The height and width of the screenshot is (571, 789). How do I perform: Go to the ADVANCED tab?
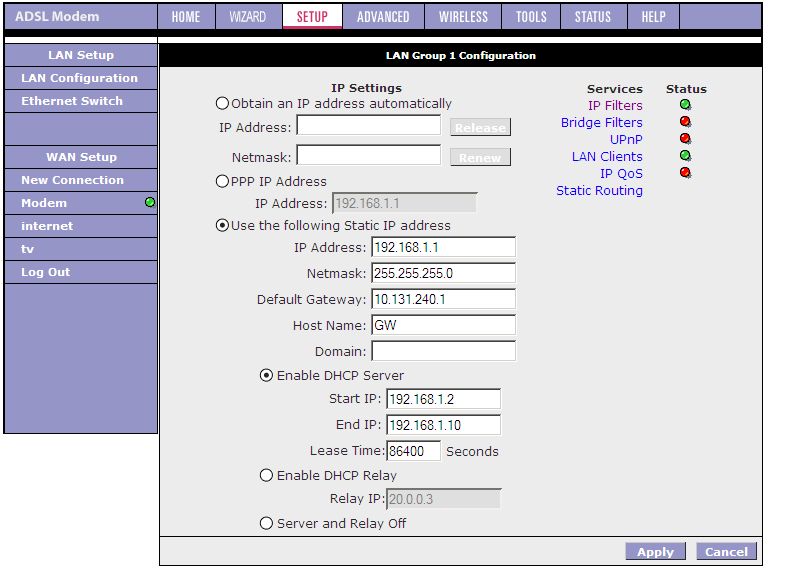(x=383, y=17)
